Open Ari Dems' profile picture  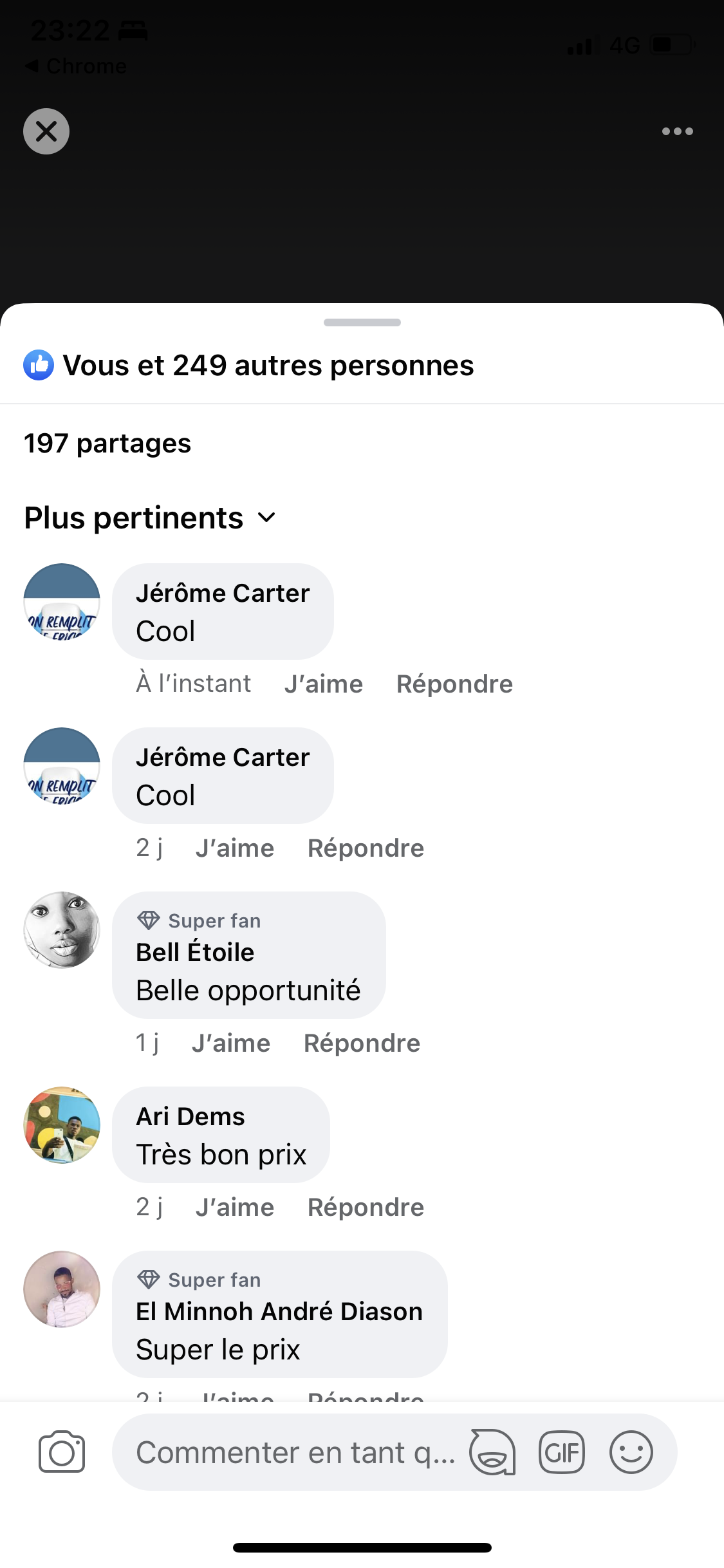coord(62,1125)
